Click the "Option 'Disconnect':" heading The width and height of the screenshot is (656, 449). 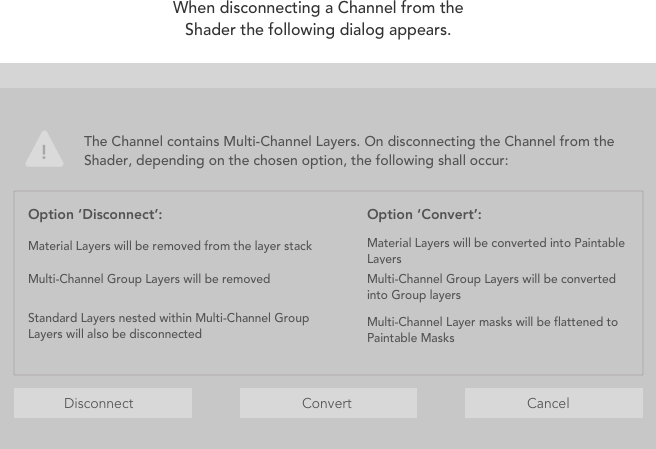click(x=95, y=215)
